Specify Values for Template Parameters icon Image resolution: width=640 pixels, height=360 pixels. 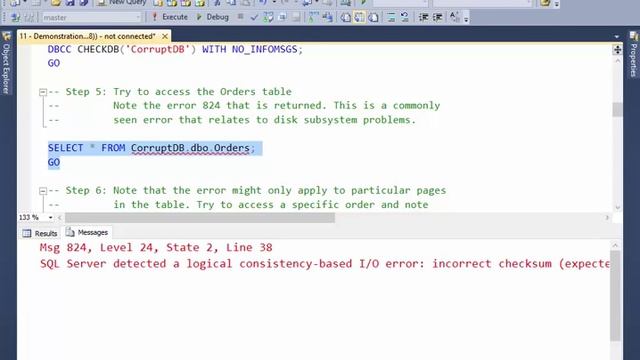[x=454, y=17]
